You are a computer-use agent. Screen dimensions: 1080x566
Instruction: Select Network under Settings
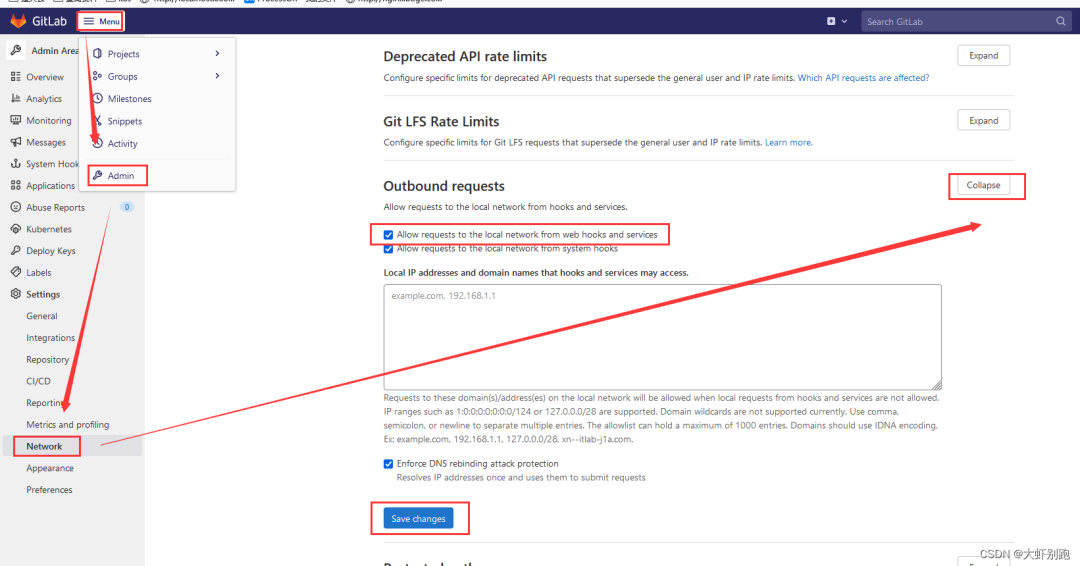(44, 446)
